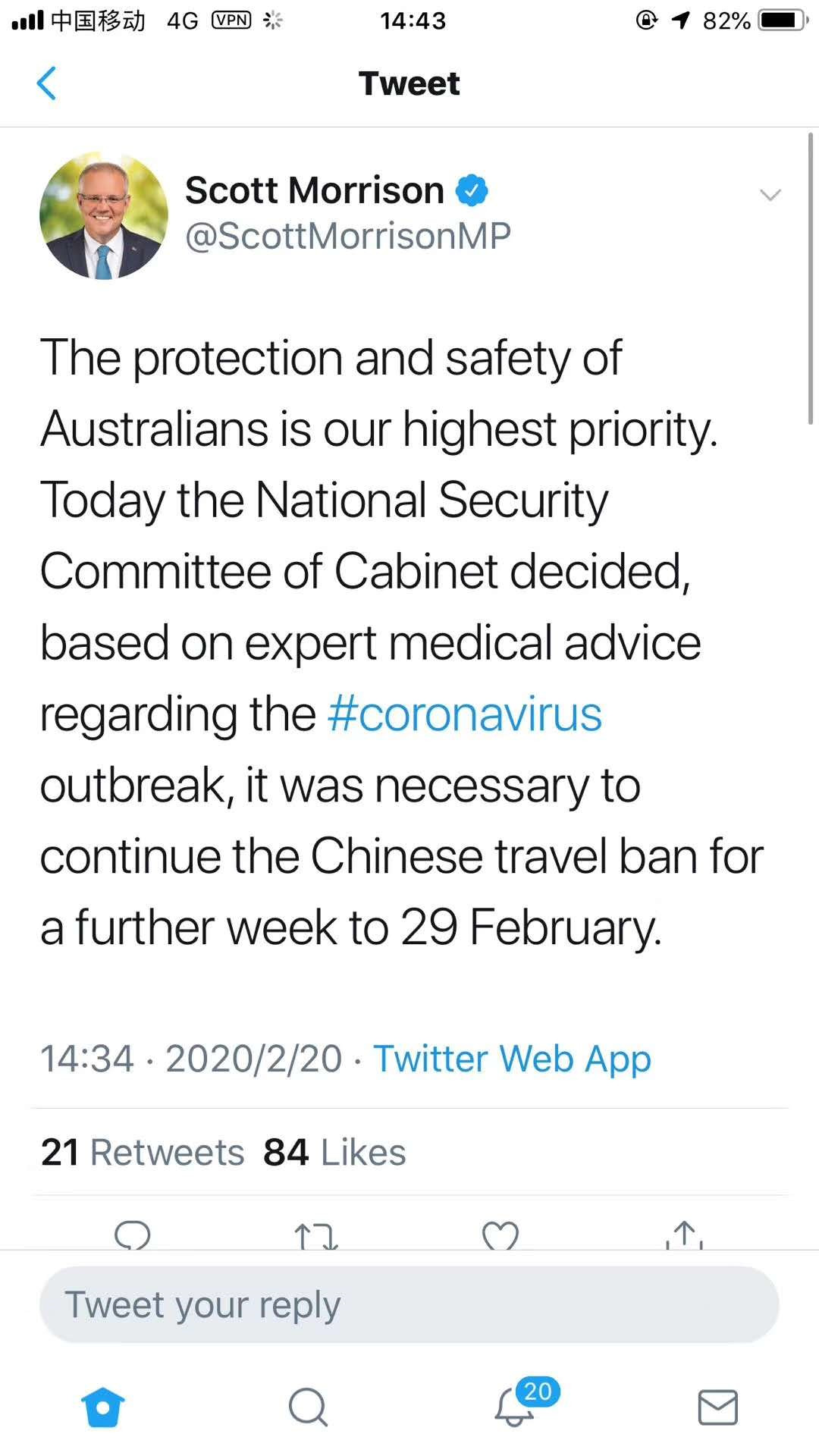The image size is (819, 1456).
Task: View the 21 Retweets list
Action: [143, 1152]
